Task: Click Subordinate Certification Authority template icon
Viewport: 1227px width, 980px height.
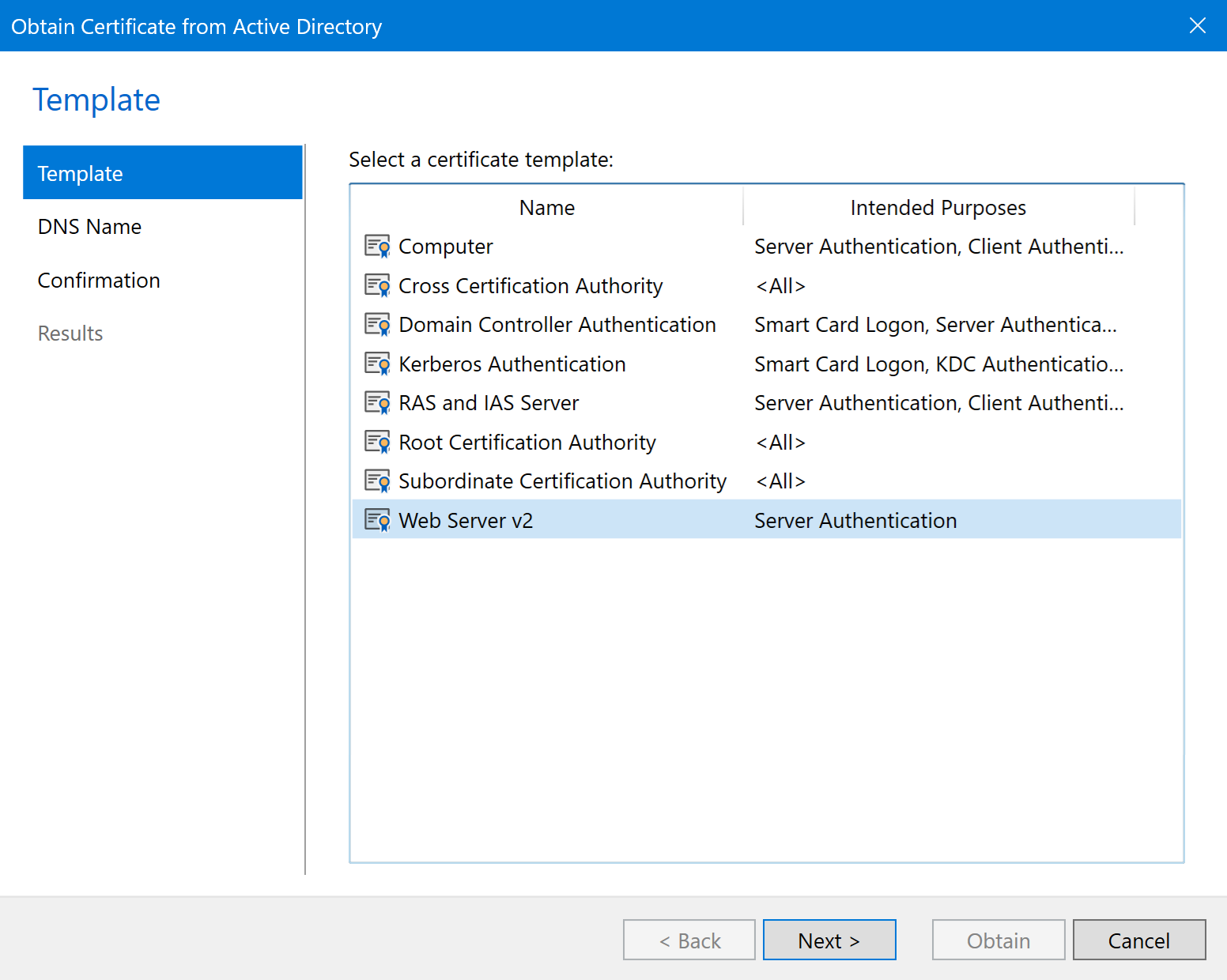Action: (377, 481)
